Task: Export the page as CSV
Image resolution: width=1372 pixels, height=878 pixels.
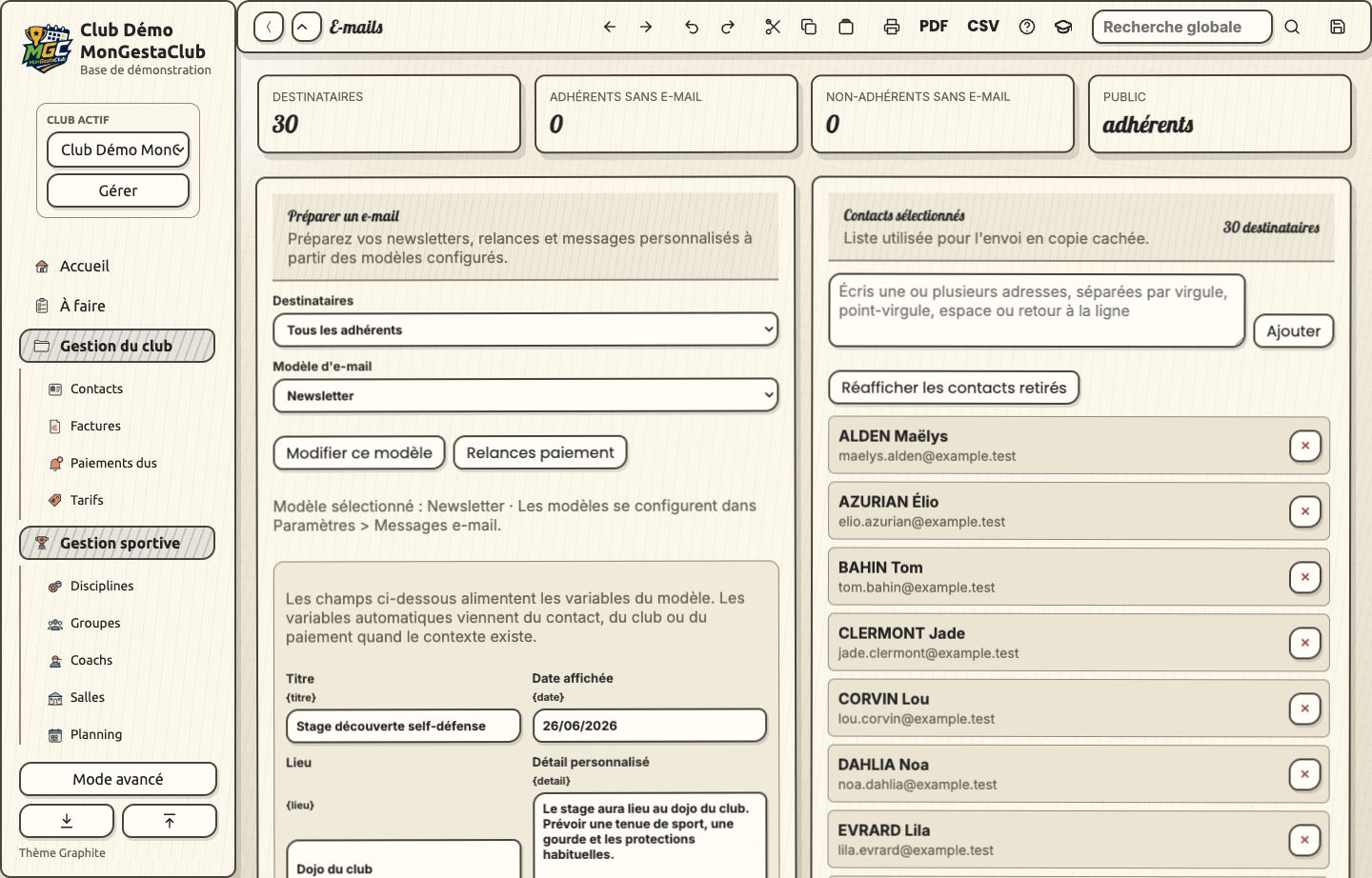Action: click(983, 27)
